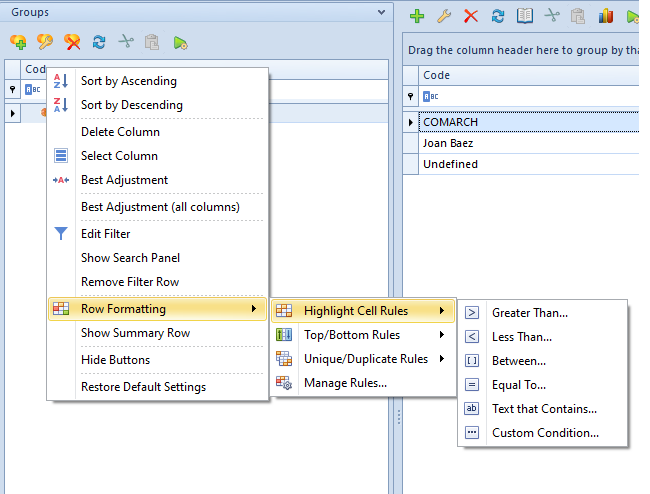Select Between rule
This screenshot has height=494, width=650.
tap(543, 361)
